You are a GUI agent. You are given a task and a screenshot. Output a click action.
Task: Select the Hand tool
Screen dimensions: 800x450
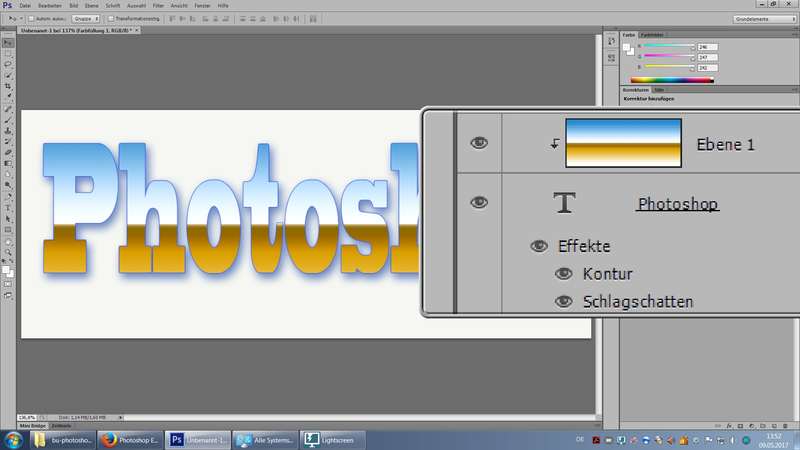8,242
